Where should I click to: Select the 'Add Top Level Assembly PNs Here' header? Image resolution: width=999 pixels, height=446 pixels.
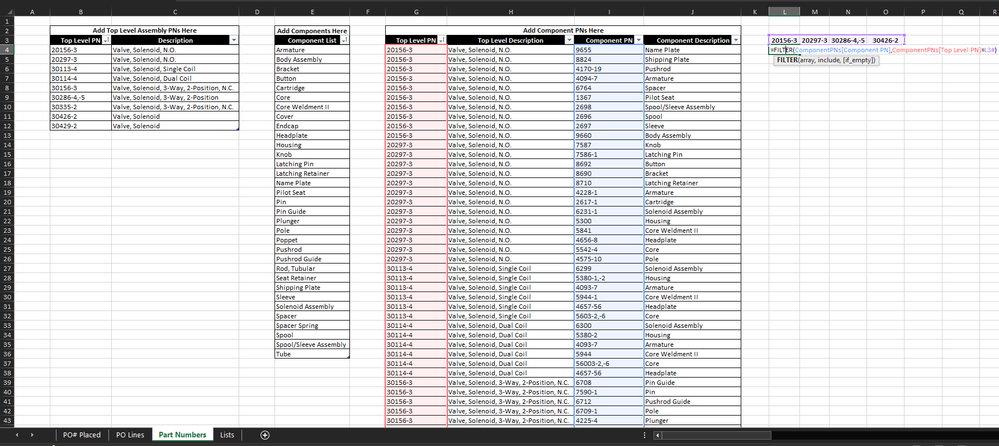(x=144, y=31)
